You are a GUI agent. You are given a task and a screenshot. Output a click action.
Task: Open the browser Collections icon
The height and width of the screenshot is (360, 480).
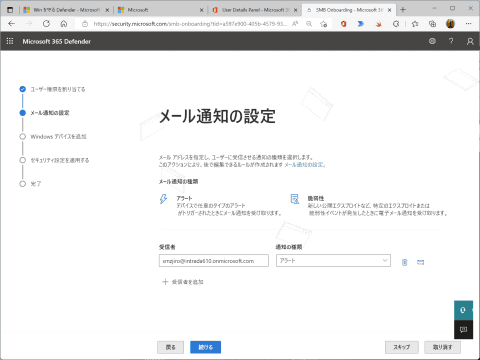[432, 24]
